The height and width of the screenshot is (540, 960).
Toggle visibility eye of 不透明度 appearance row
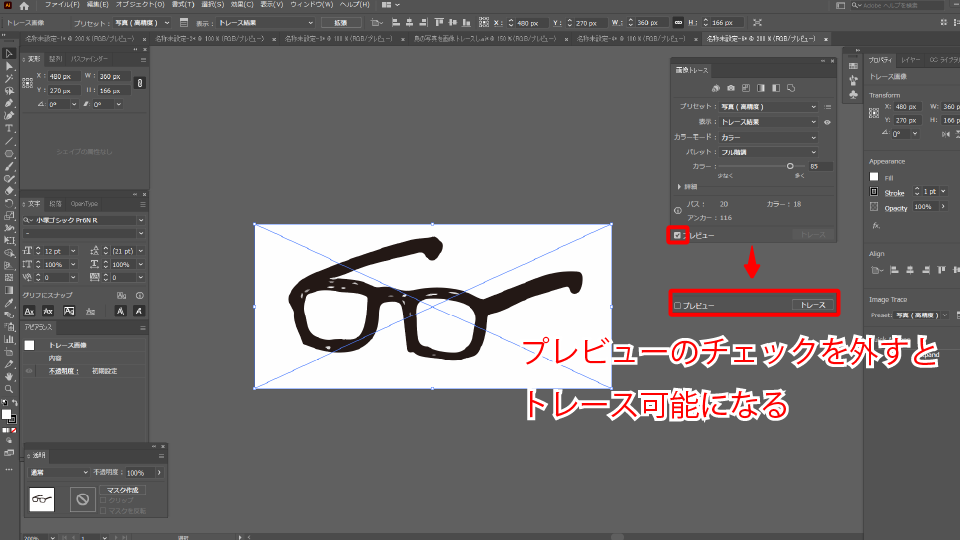click(29, 371)
